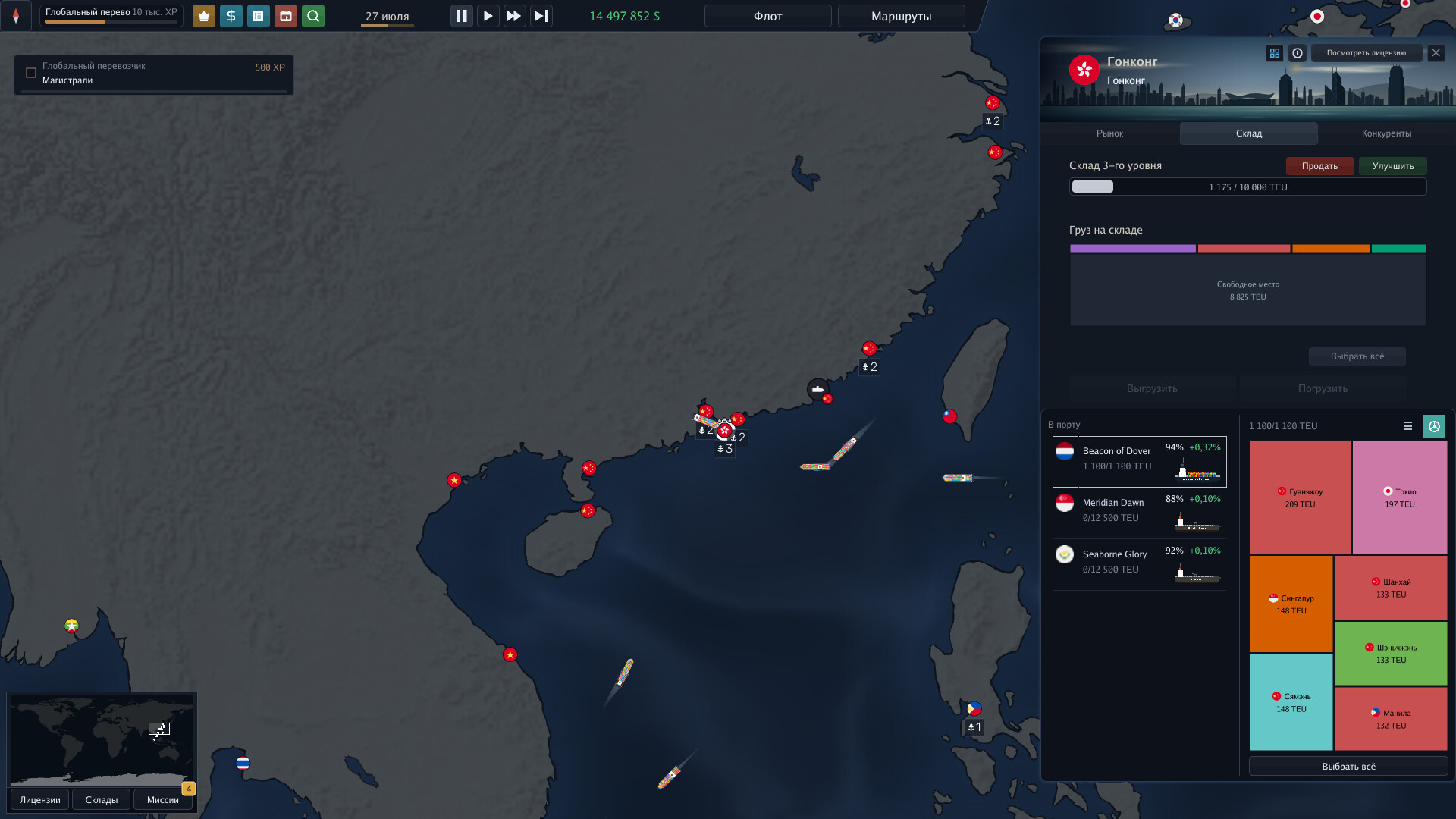The width and height of the screenshot is (1456, 819).
Task: Select ship Beacon of Dover
Action: (x=1139, y=461)
